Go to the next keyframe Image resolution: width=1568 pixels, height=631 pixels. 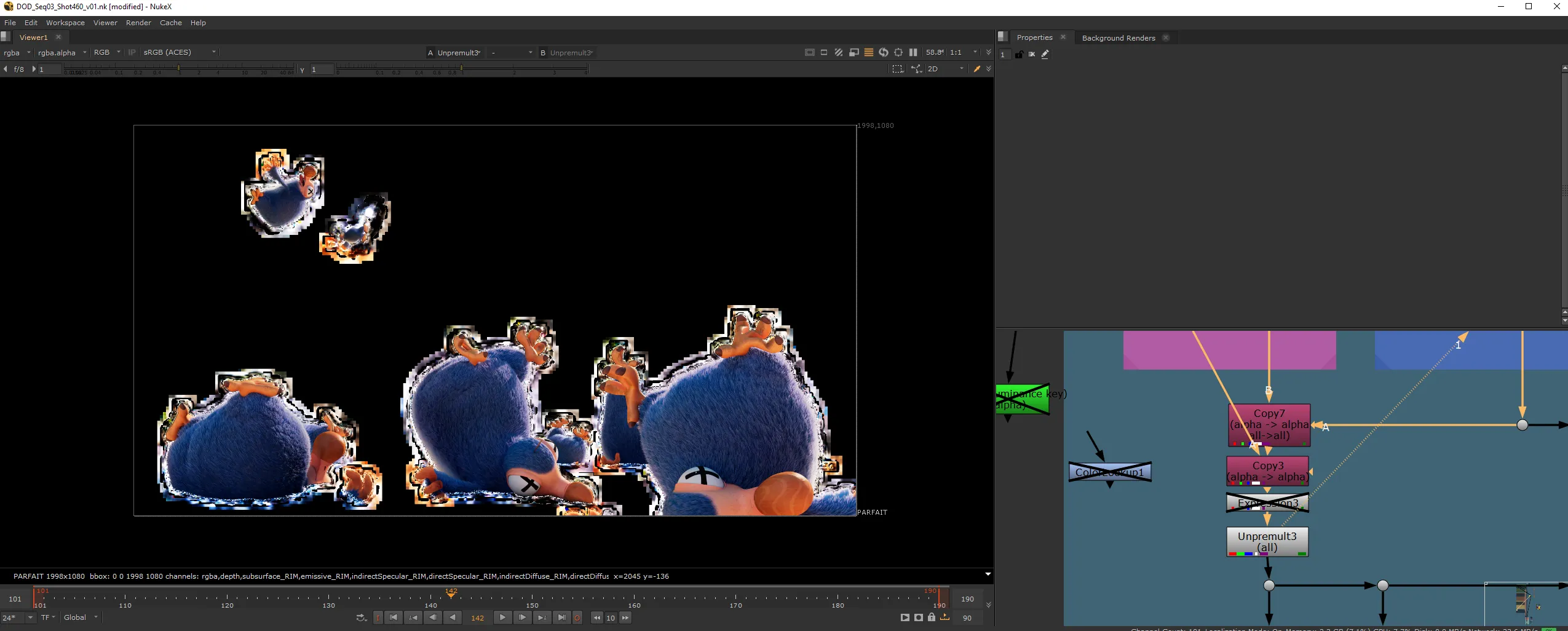click(x=542, y=617)
